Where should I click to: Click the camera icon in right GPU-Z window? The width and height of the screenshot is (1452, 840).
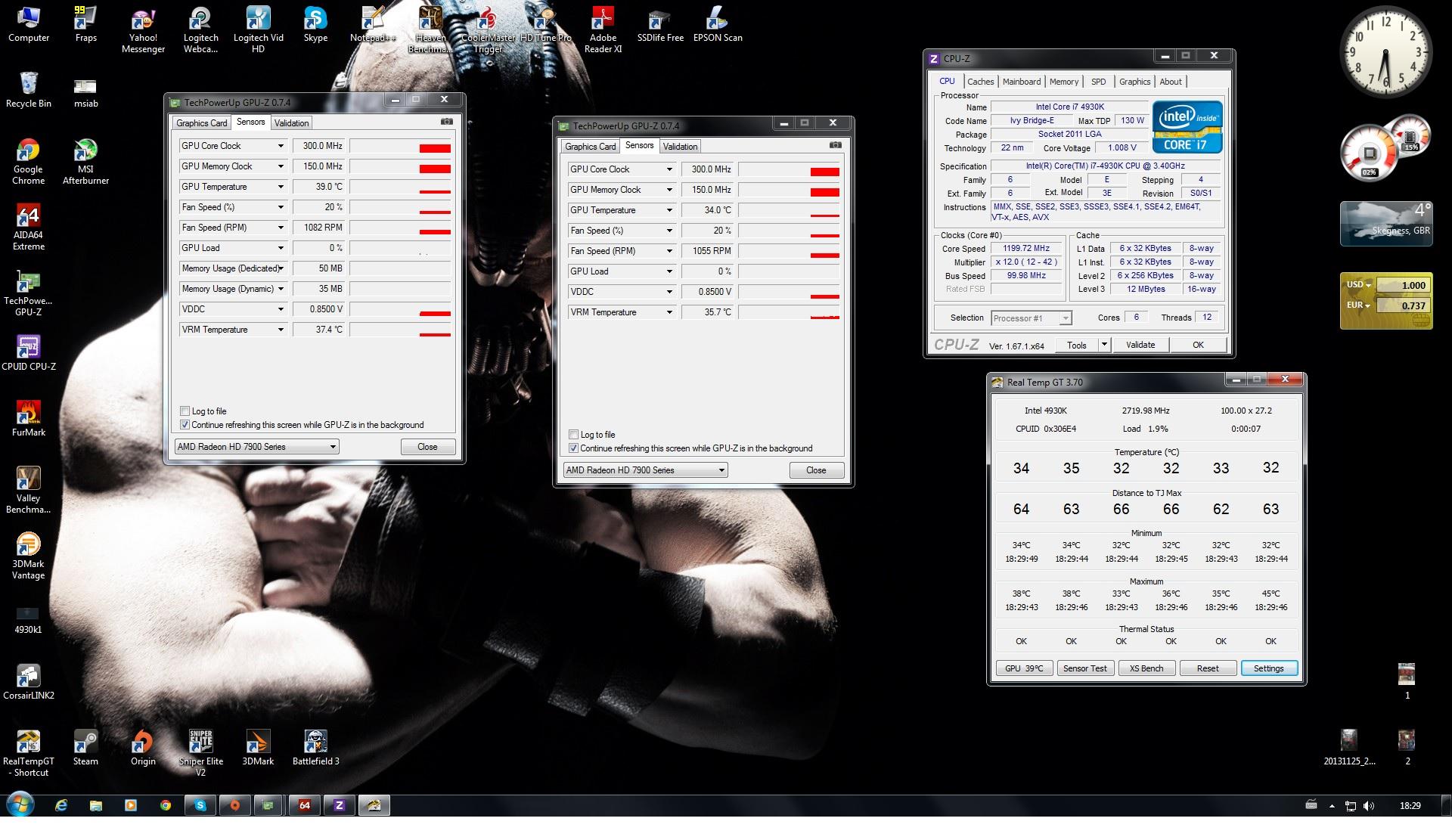tap(836, 145)
